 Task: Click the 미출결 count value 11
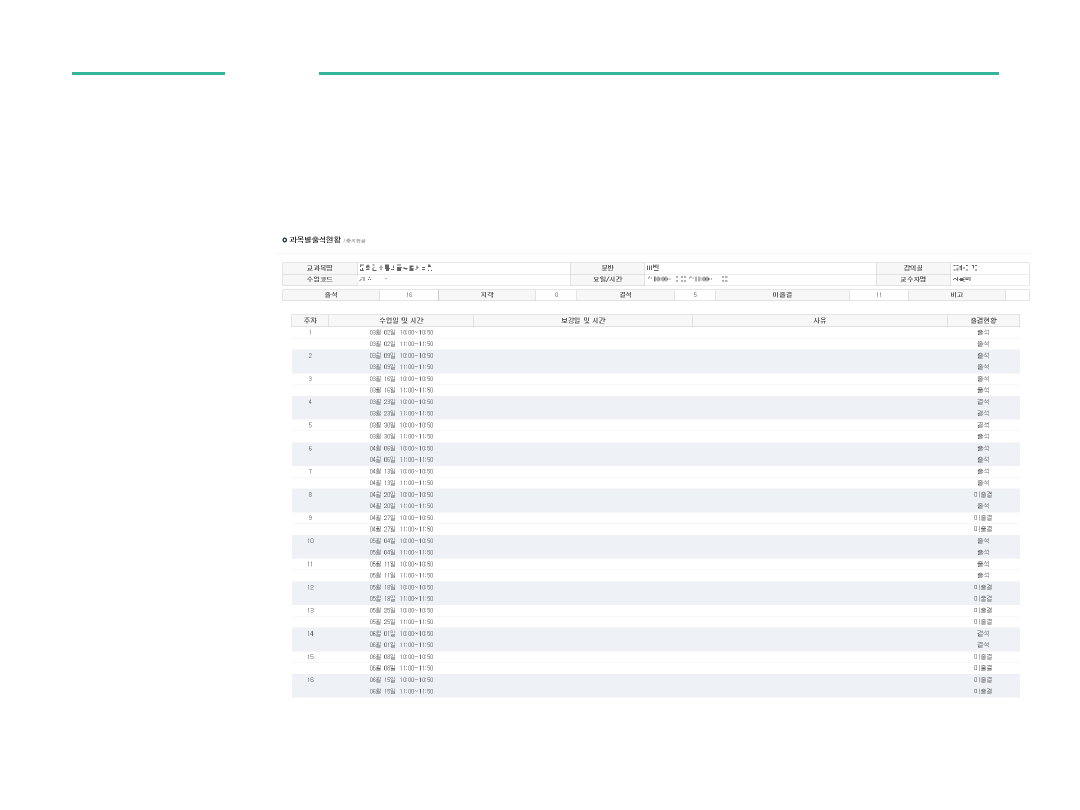(878, 295)
